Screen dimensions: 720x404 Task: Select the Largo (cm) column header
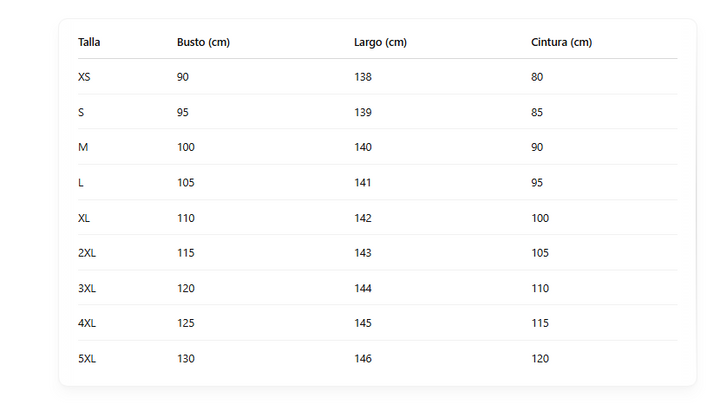pos(380,42)
